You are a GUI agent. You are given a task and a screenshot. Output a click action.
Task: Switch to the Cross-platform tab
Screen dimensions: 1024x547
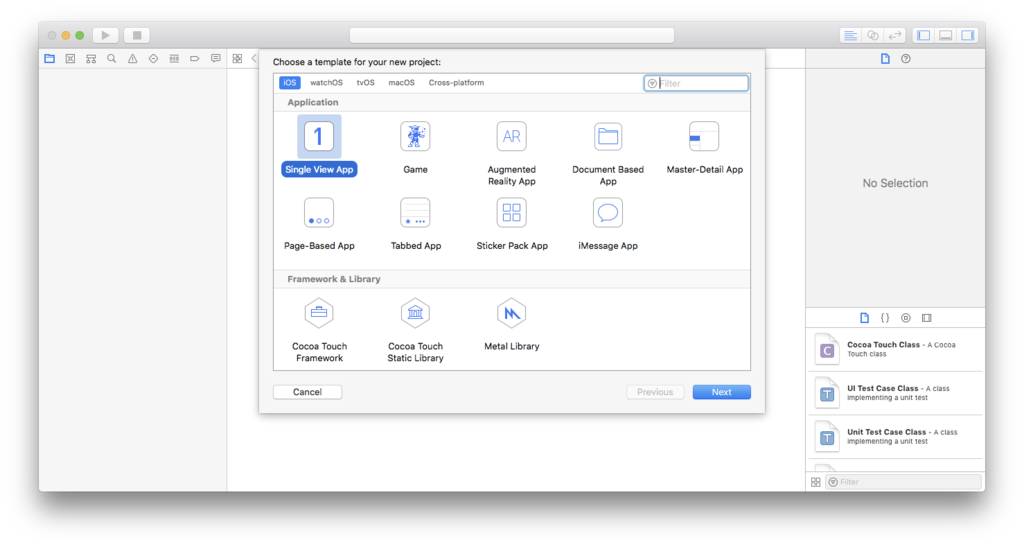[x=456, y=83]
